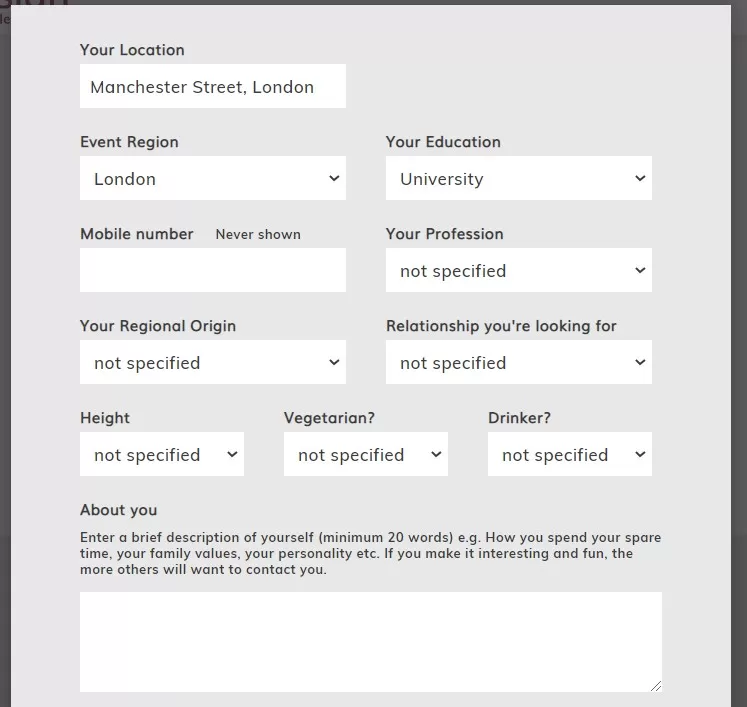The width and height of the screenshot is (747, 707).
Task: Focus the Mobile number input box
Action: (212, 271)
